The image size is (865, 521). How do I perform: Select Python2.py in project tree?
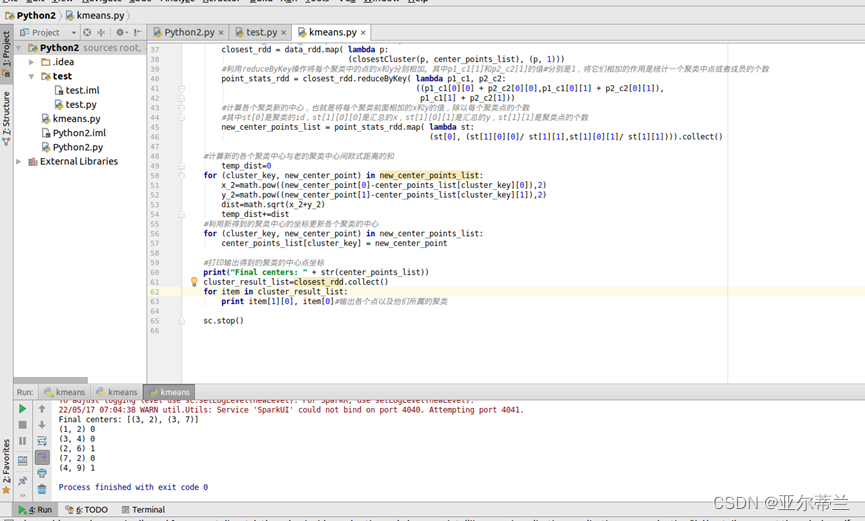click(x=72, y=147)
